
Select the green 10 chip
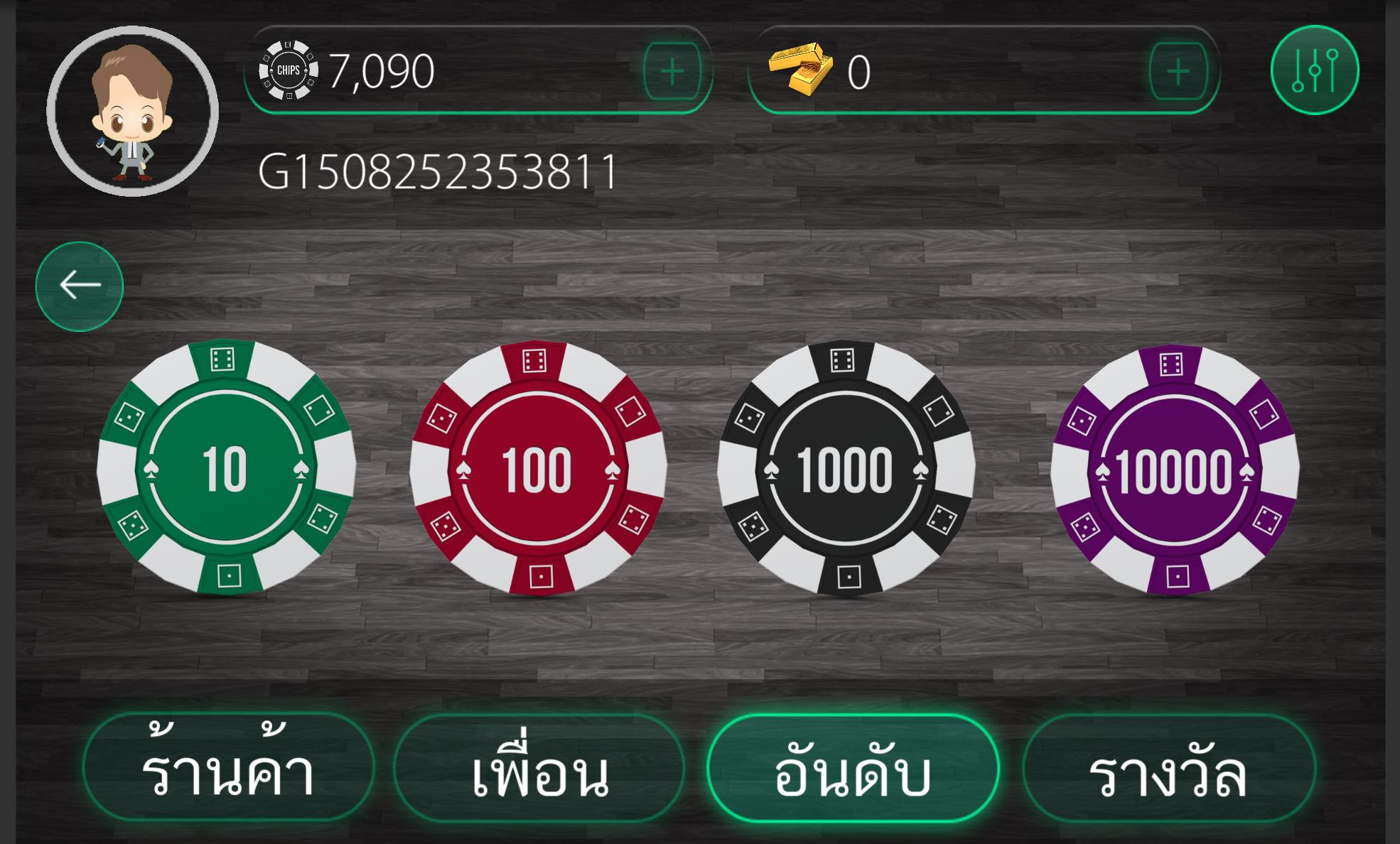(226, 467)
